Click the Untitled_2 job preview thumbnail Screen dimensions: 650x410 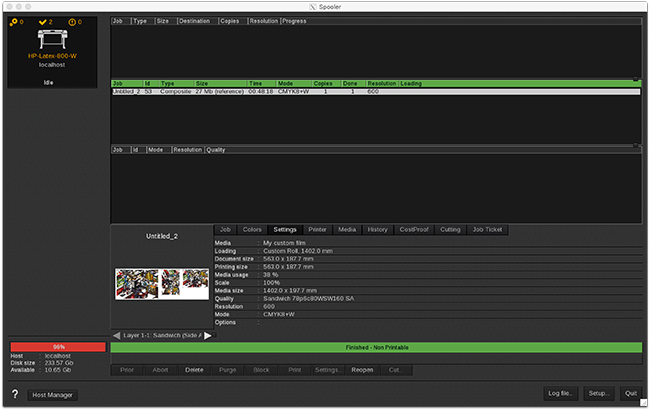161,283
